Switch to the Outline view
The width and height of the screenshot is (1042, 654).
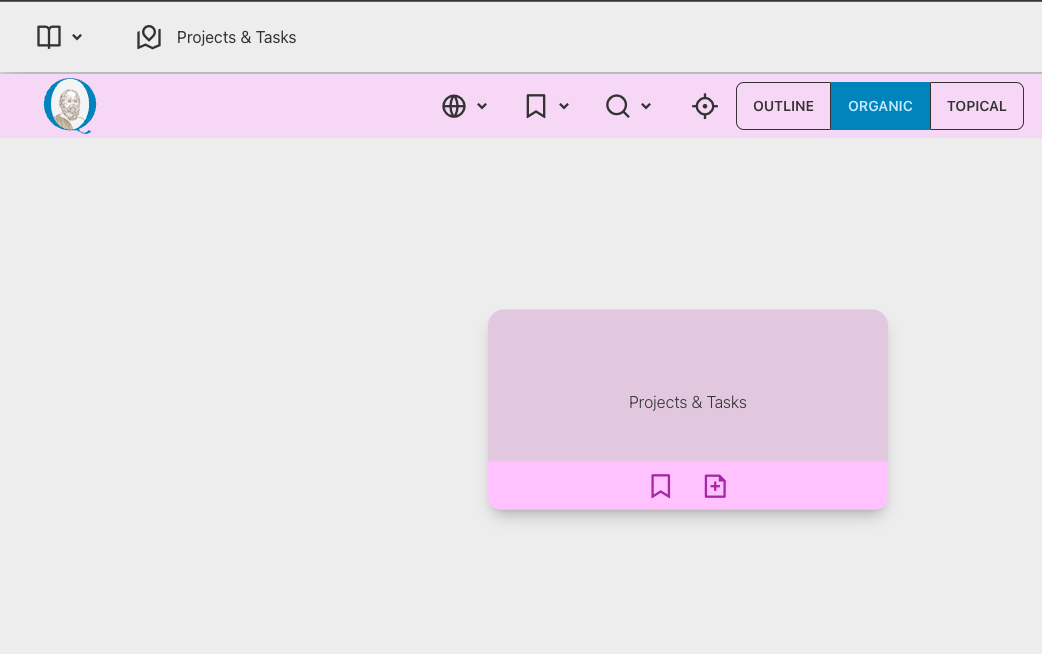(783, 106)
